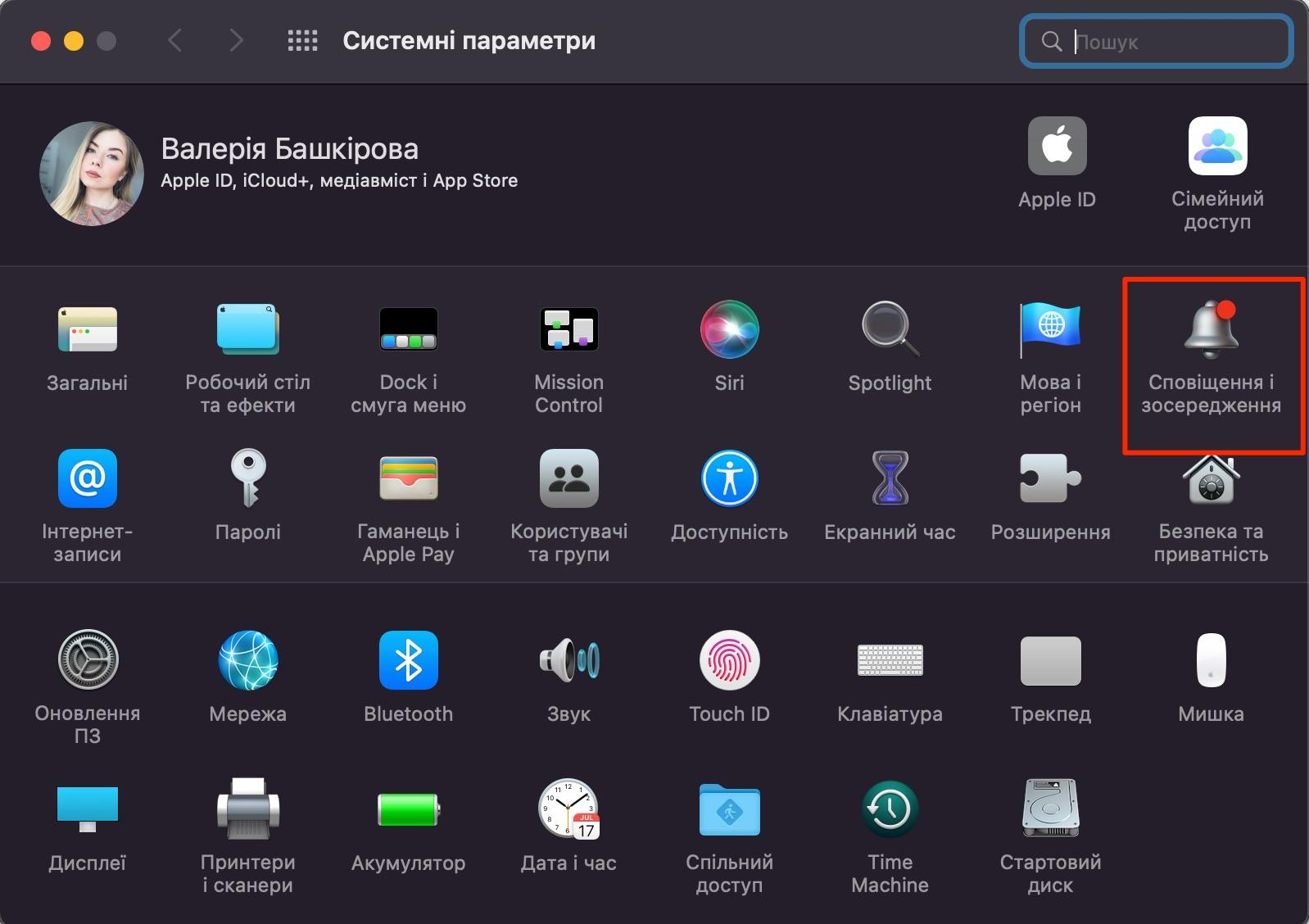Open Клавіатура keyboard preferences

[x=890, y=660]
